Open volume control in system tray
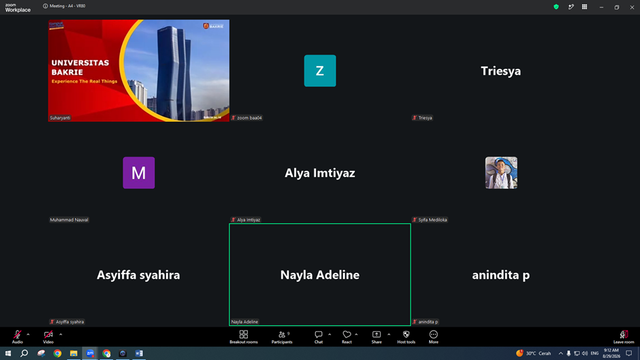Screen dimensions: 640x360 point(585,353)
